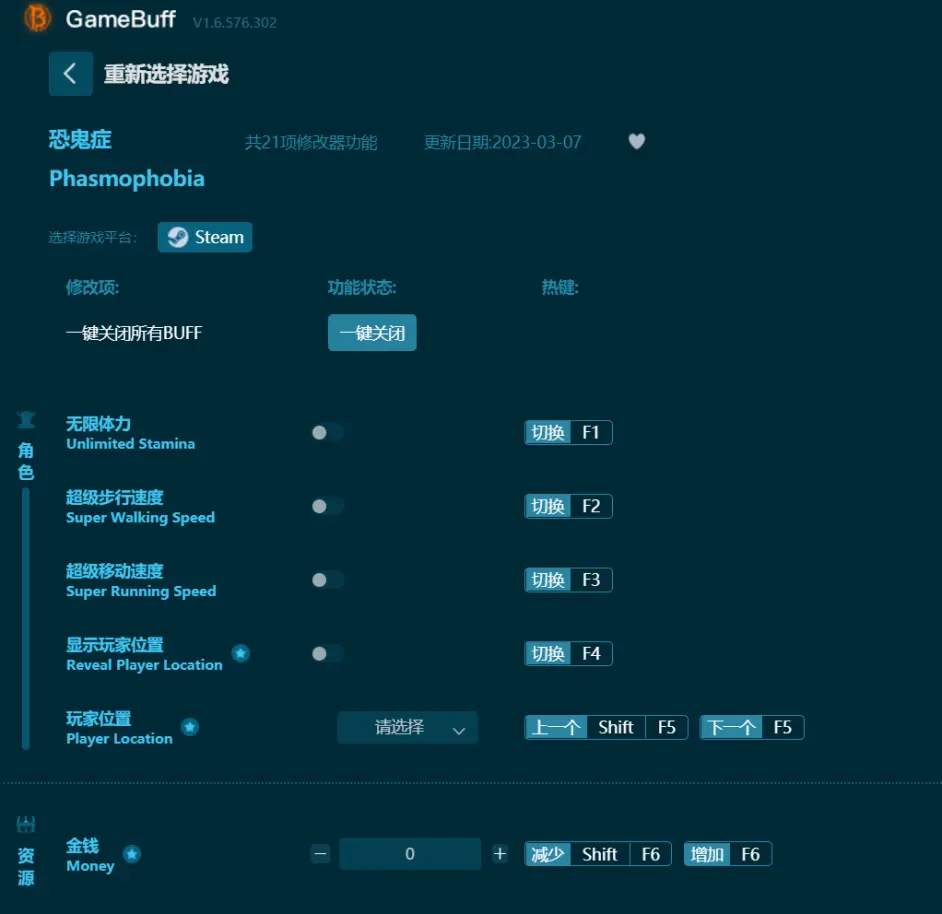Click the 资源 resources sidebar icon
942x914 pixels.
point(26,824)
